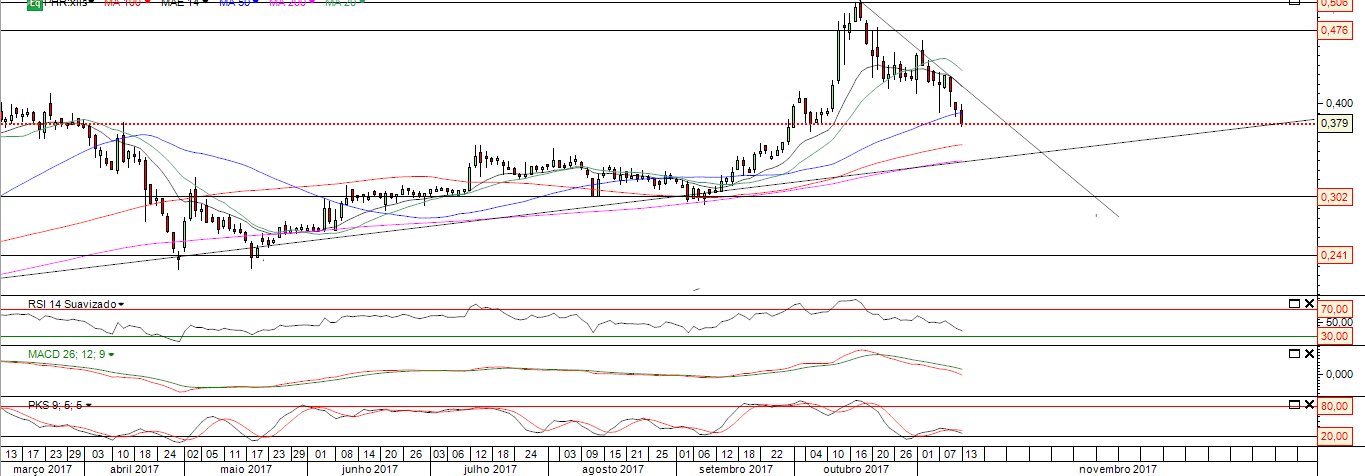The image size is (1365, 476).
Task: Close the RSI 14 Suavizado panel
Action: pos(1309,303)
